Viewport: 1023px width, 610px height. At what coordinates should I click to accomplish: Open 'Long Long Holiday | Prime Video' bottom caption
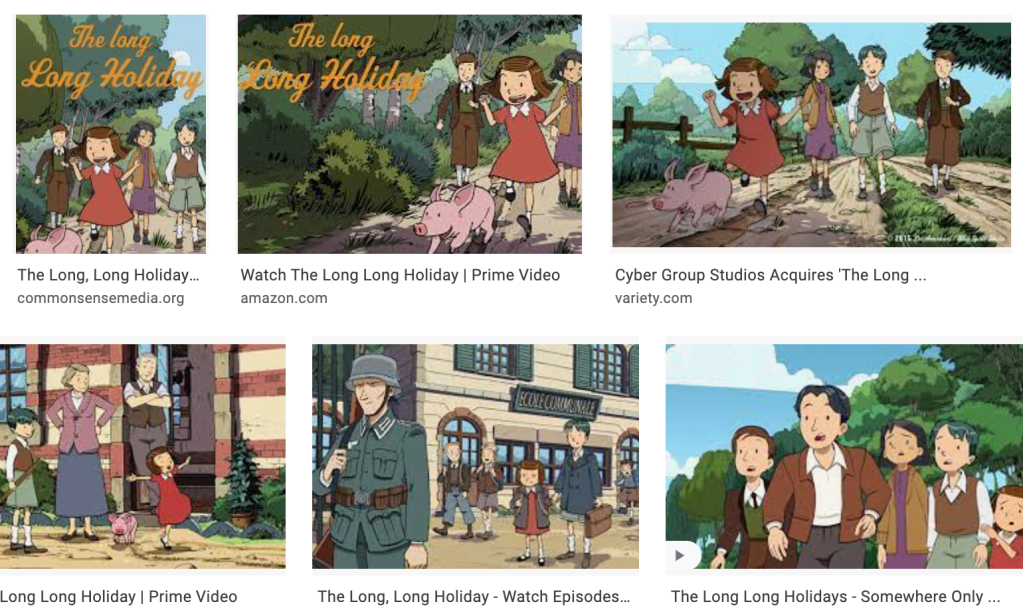pyautogui.click(x=118, y=596)
